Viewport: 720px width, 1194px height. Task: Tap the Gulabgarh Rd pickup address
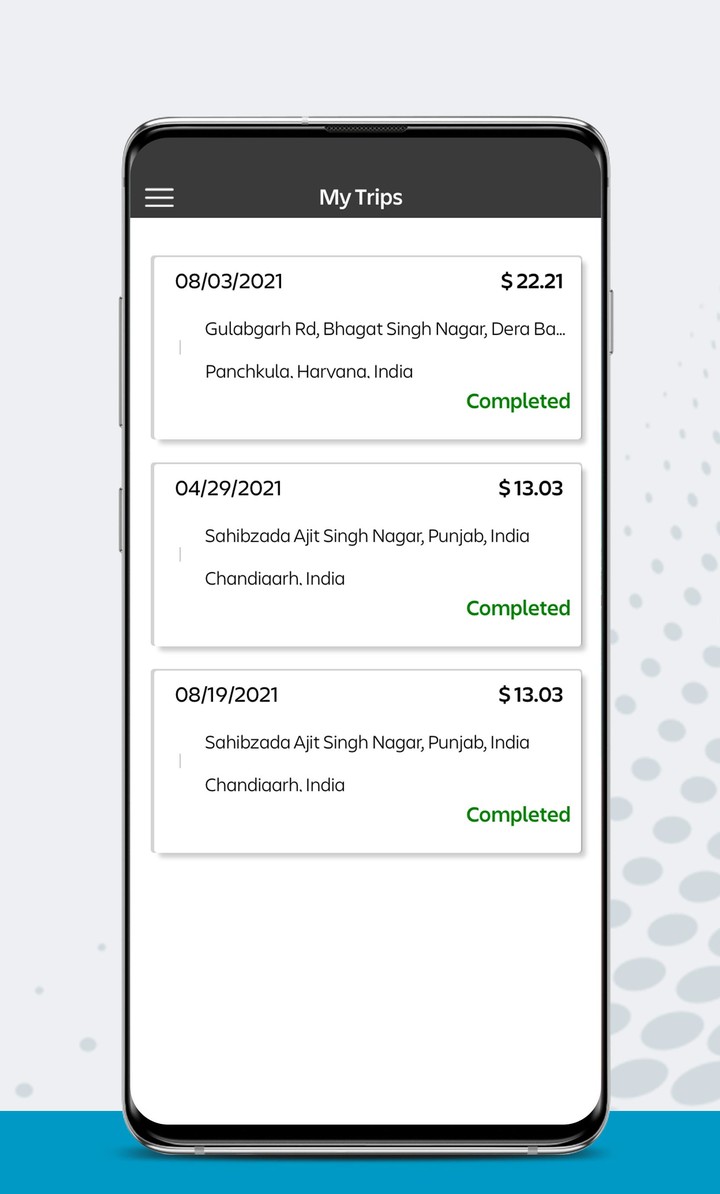click(x=385, y=329)
